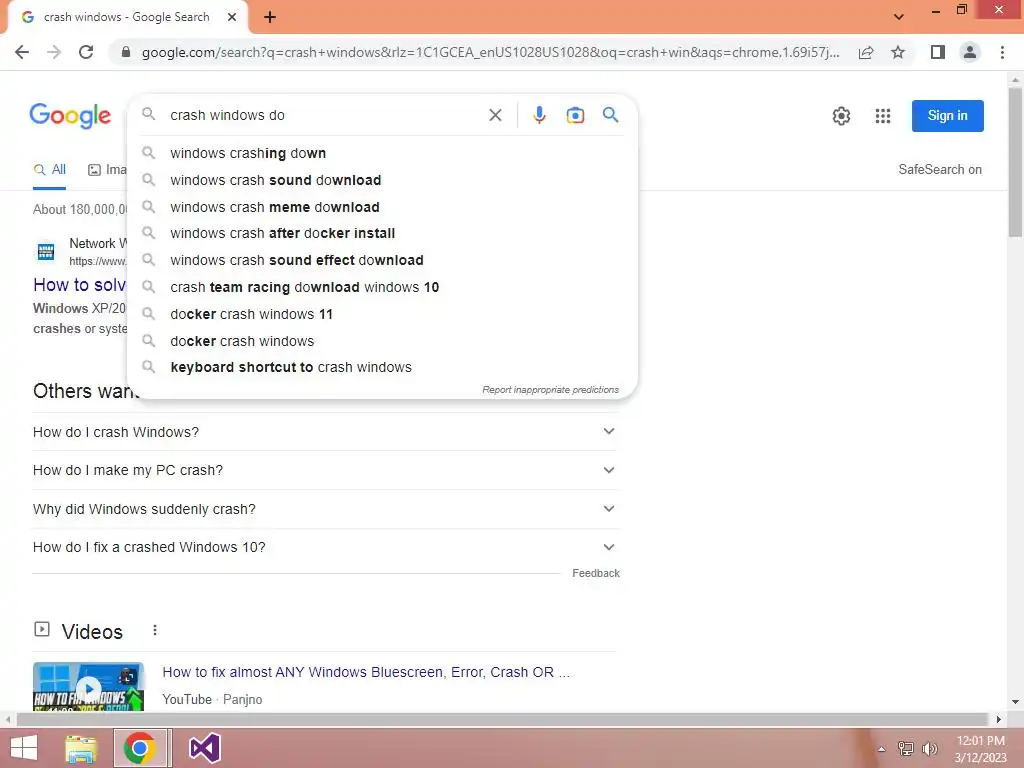This screenshot has height=768, width=1024.
Task: Click SafeSearch on
Action: pyautogui.click(x=940, y=170)
